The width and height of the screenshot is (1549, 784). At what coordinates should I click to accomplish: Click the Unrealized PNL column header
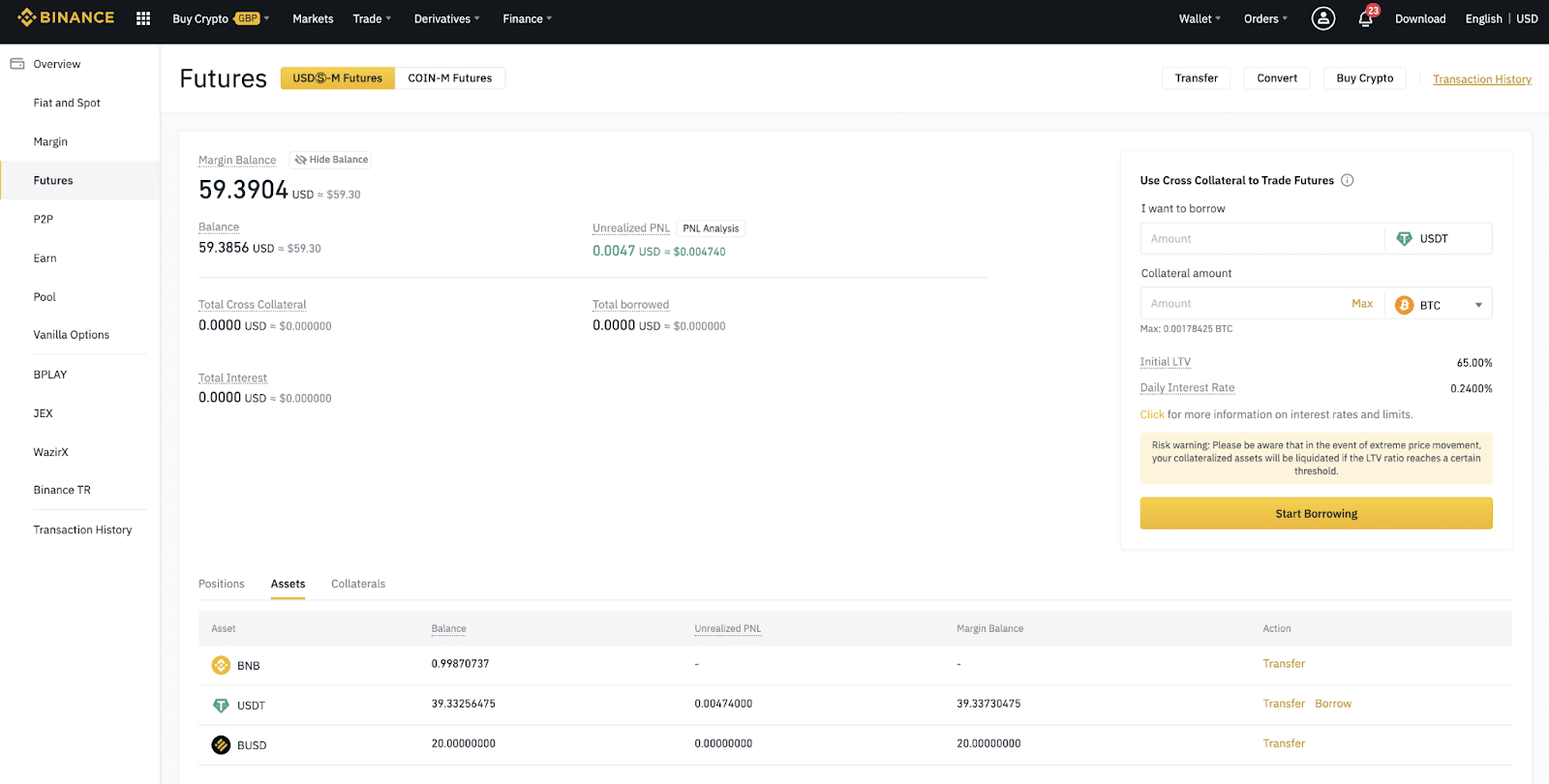728,629
